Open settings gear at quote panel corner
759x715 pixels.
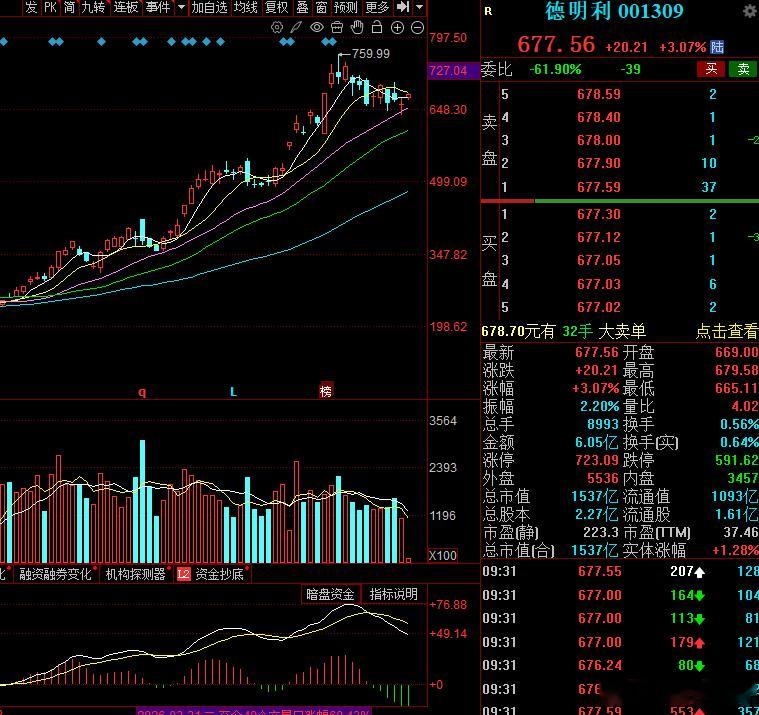click(x=750, y=11)
